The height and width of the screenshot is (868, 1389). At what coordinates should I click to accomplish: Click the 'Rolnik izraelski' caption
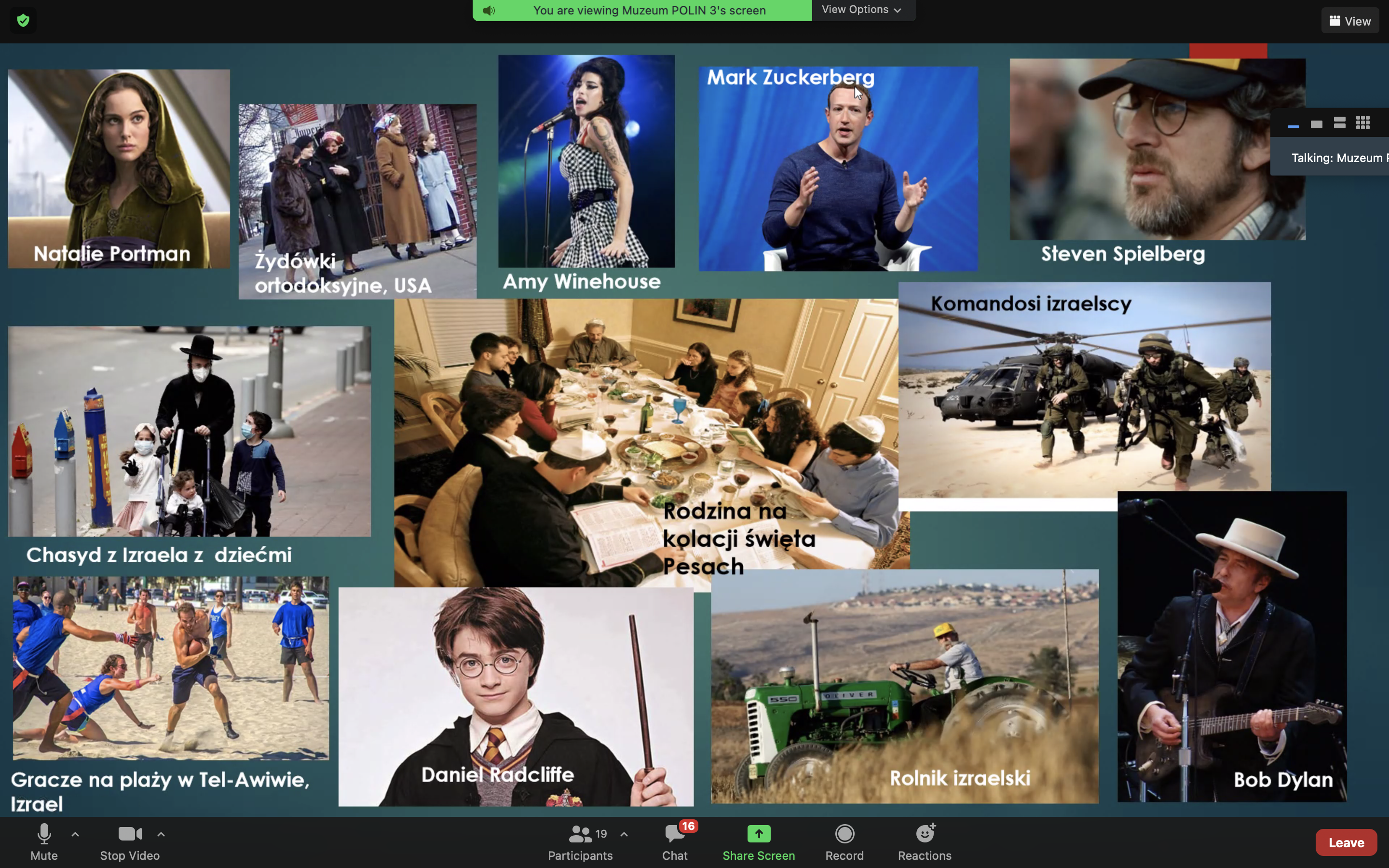[x=960, y=778]
